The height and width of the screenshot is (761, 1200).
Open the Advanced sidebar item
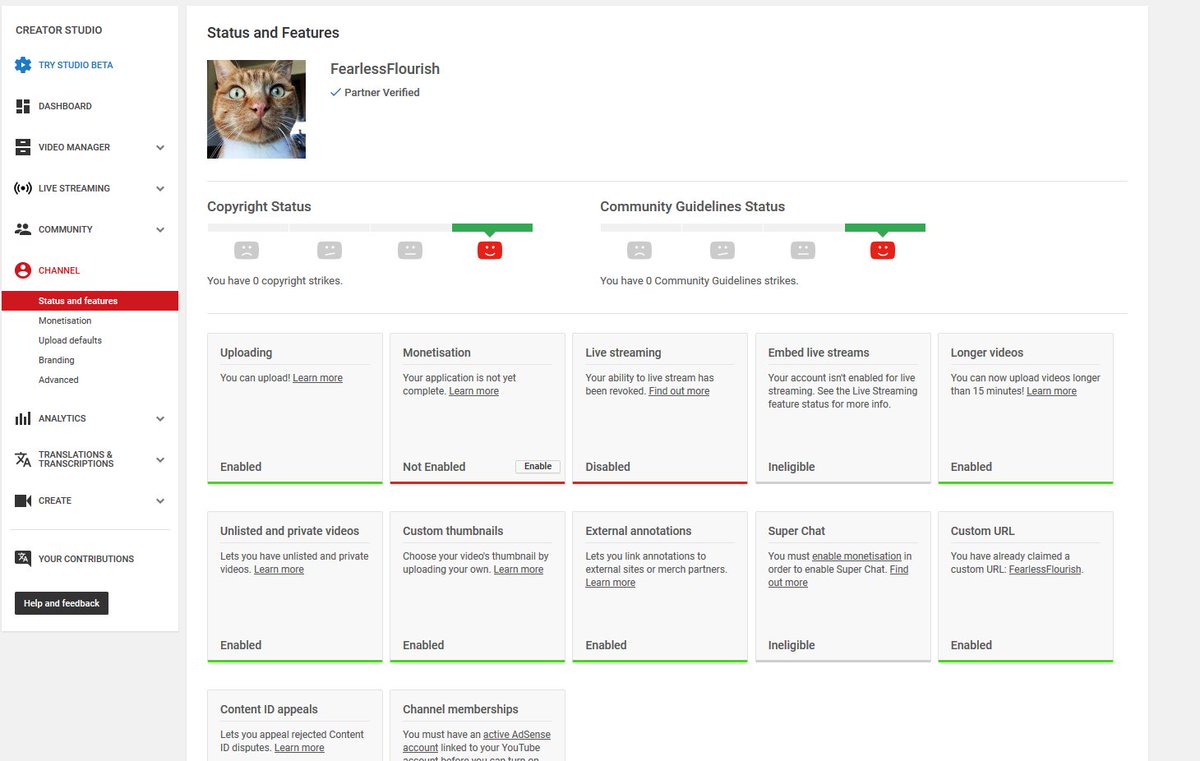pyautogui.click(x=58, y=380)
